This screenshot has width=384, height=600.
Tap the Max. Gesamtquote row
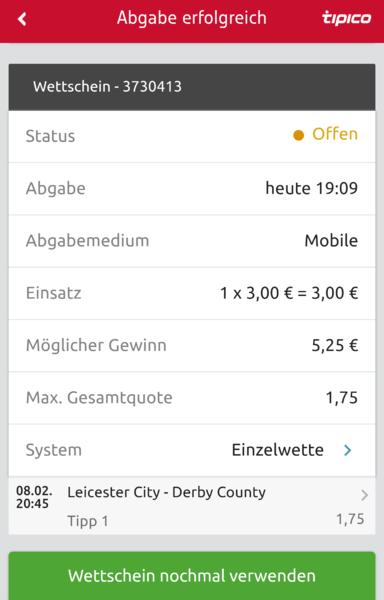[x=192, y=398]
